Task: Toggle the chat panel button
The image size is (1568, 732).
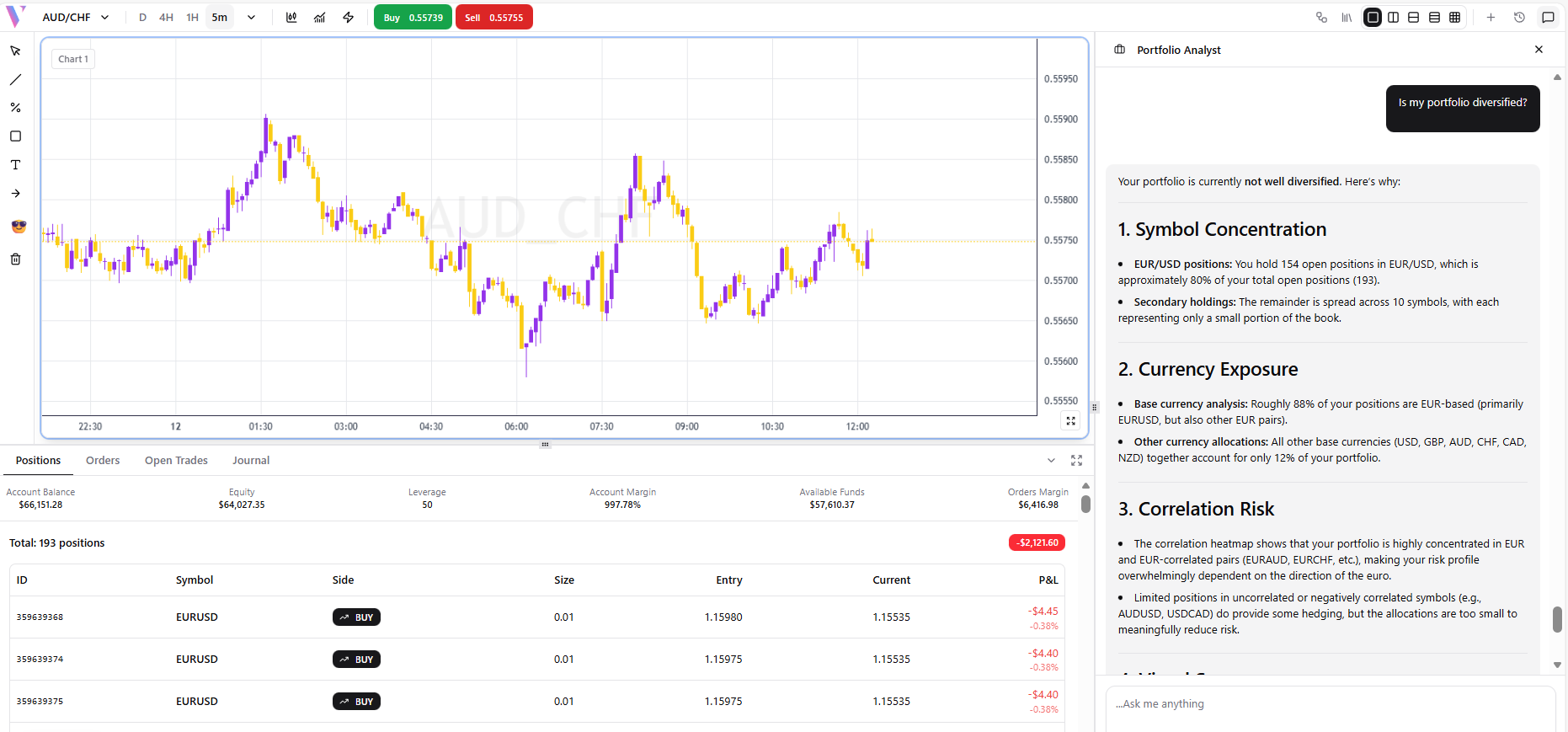Action: click(x=1548, y=18)
